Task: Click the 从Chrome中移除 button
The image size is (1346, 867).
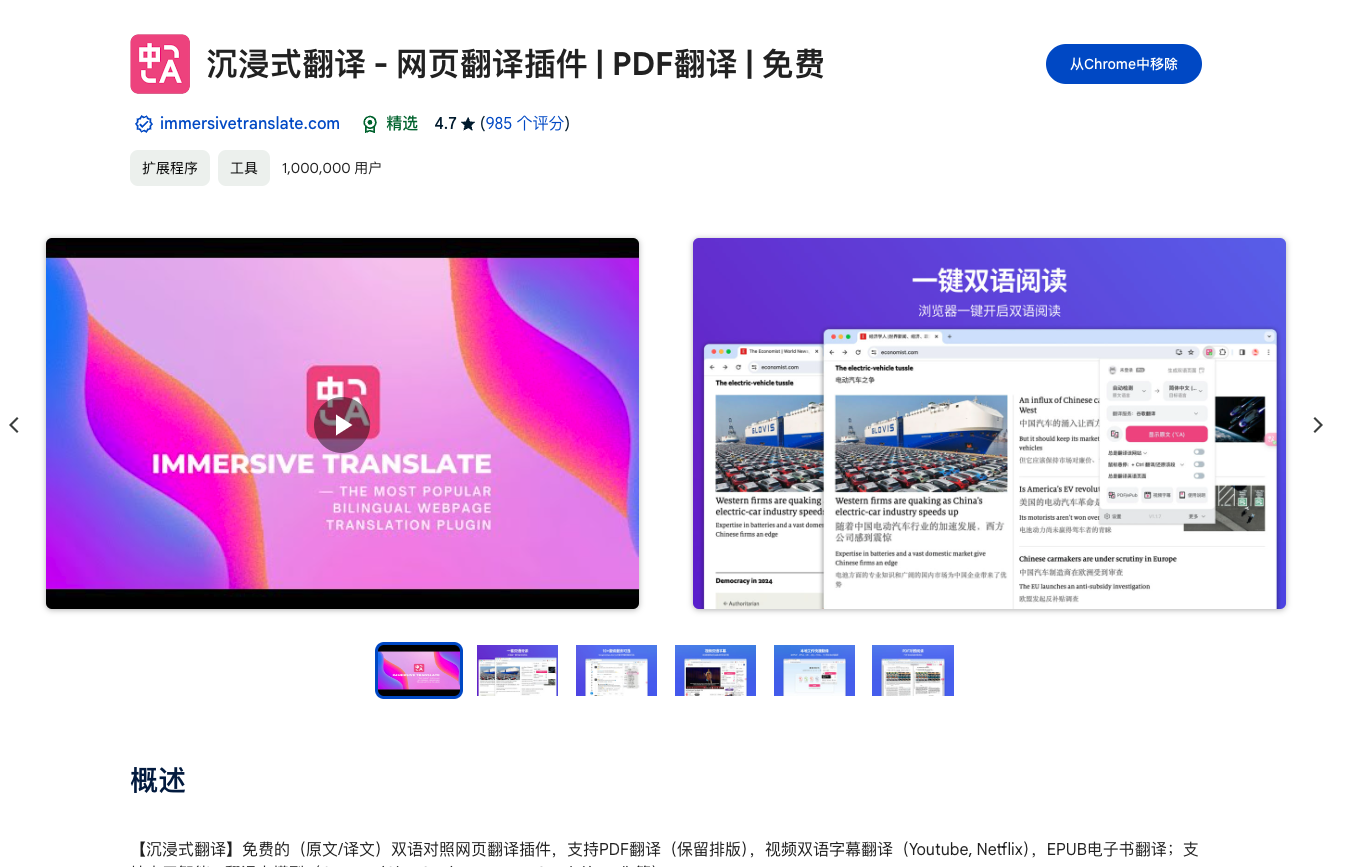Action: coord(1124,64)
